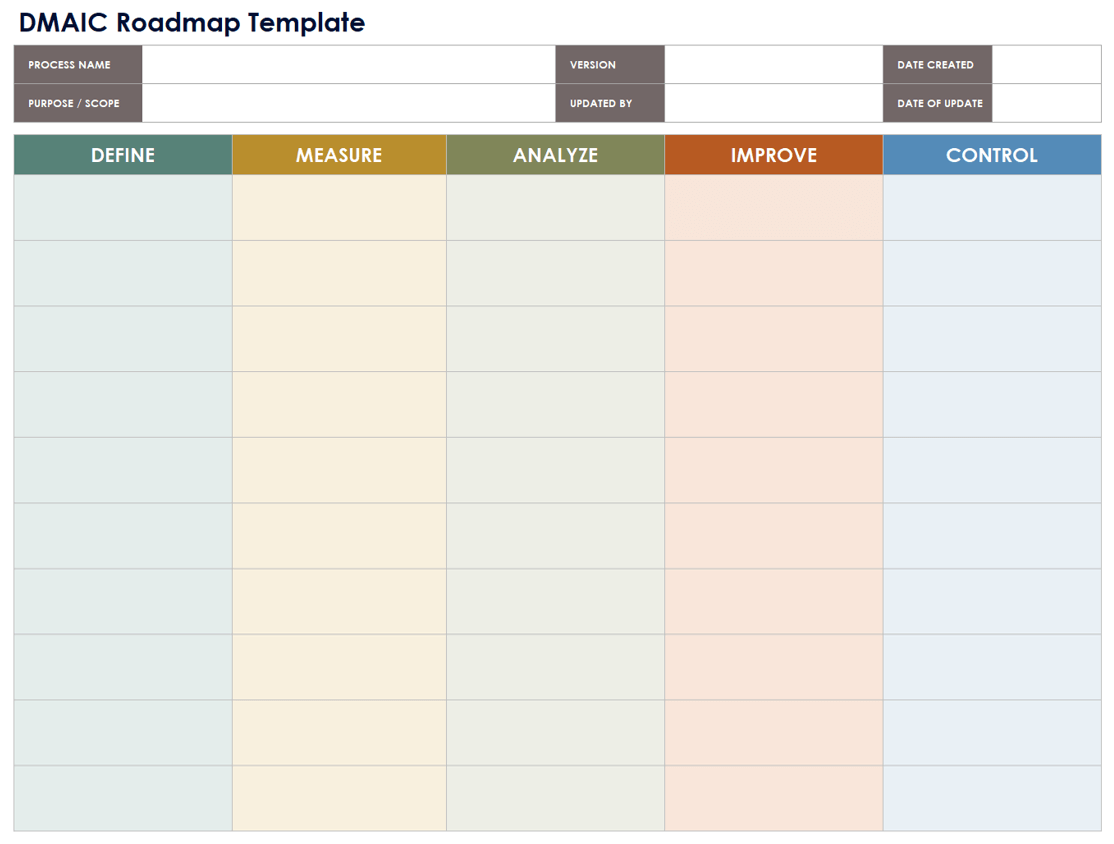This screenshot has height=844, width=1114.
Task: Select the Version value field
Action: pos(773,65)
